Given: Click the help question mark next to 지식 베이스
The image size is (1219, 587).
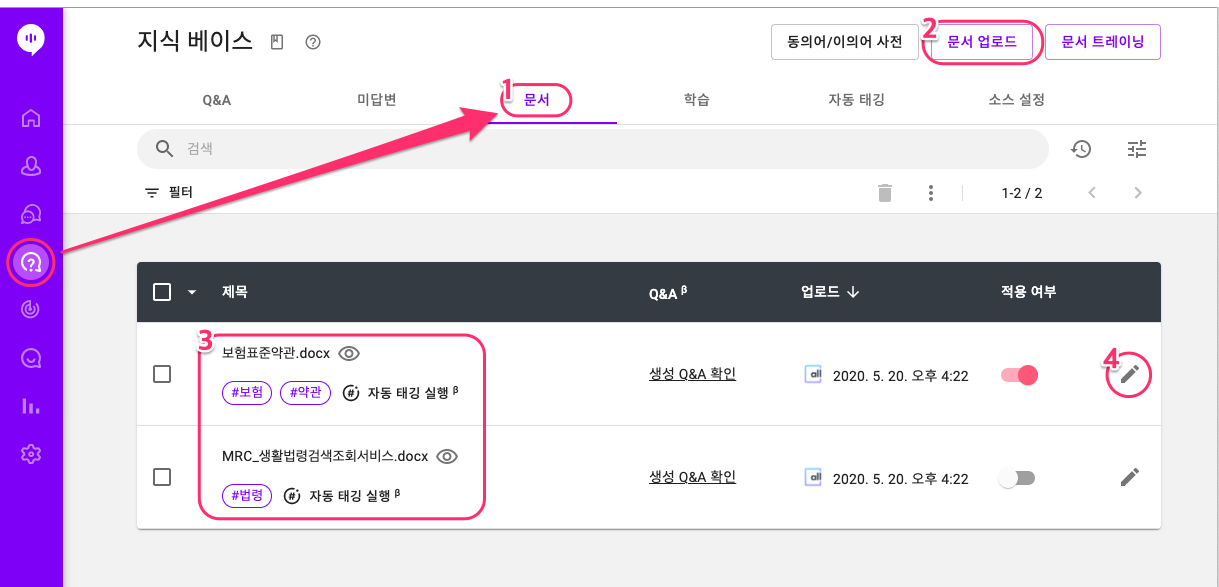Looking at the screenshot, I should point(312,42).
